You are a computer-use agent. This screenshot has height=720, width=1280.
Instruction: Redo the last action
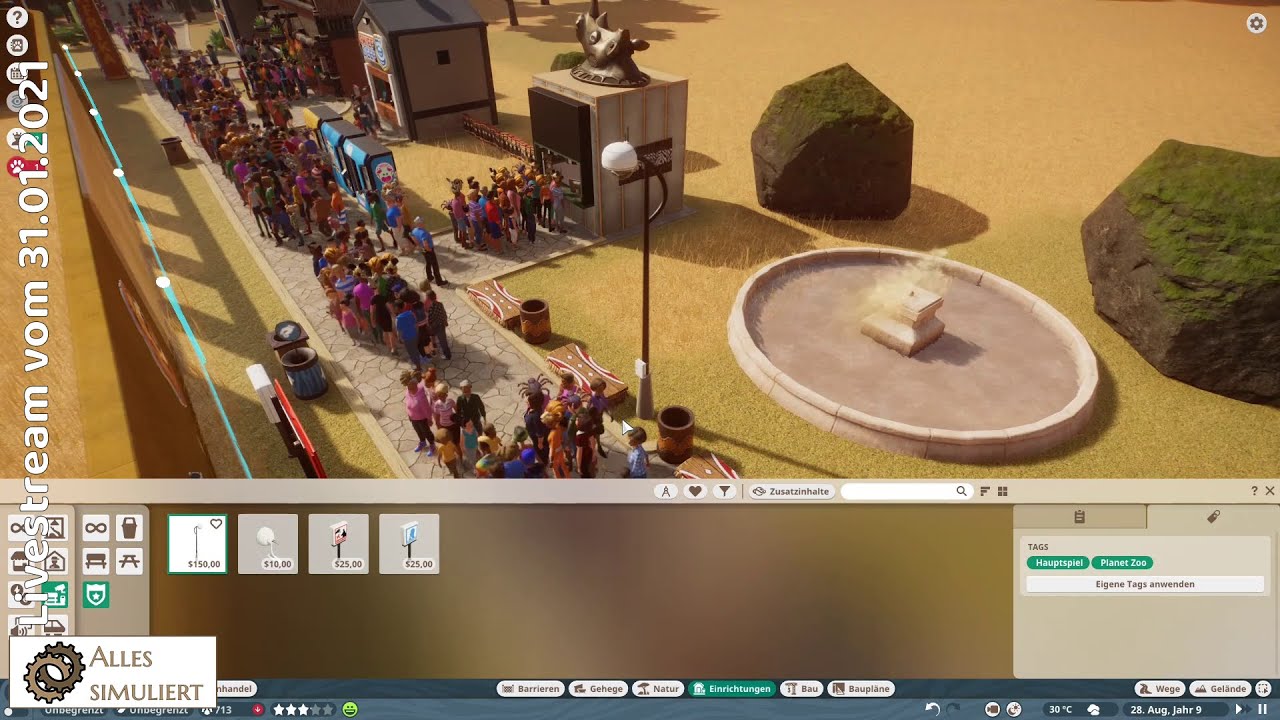[953, 709]
